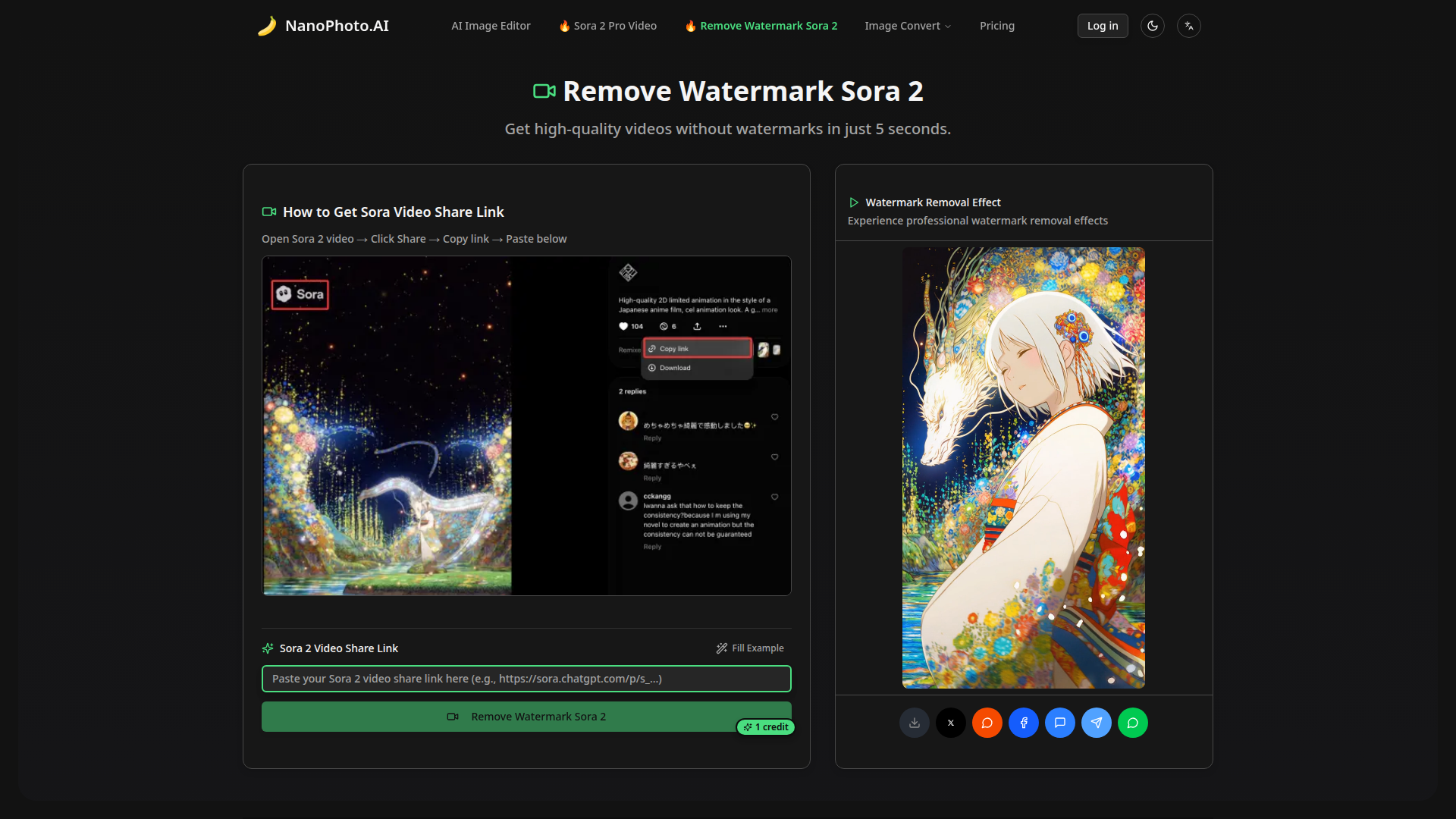Go to the AI Image Editor tab
Image resolution: width=1456 pixels, height=819 pixels.
click(491, 25)
